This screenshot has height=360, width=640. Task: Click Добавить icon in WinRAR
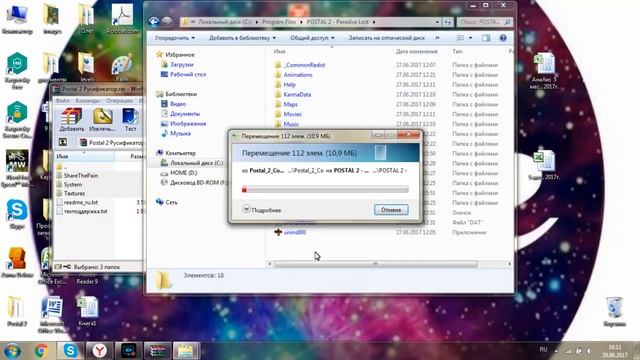click(71, 120)
